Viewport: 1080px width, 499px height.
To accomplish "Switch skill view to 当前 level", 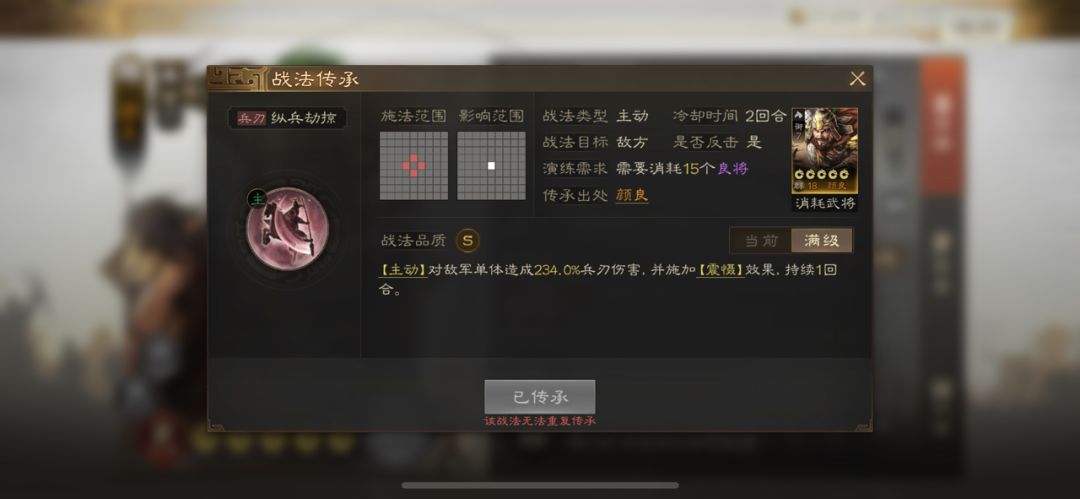I will [761, 241].
